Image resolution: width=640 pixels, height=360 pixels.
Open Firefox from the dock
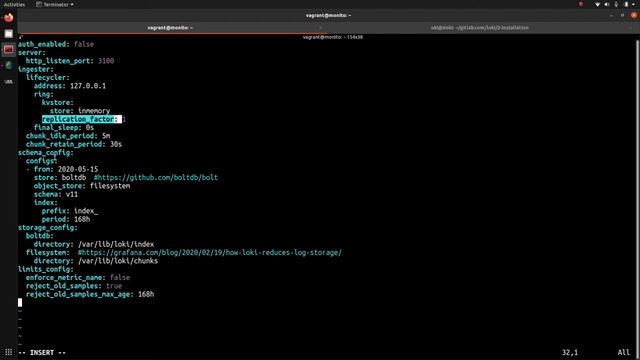point(9,18)
